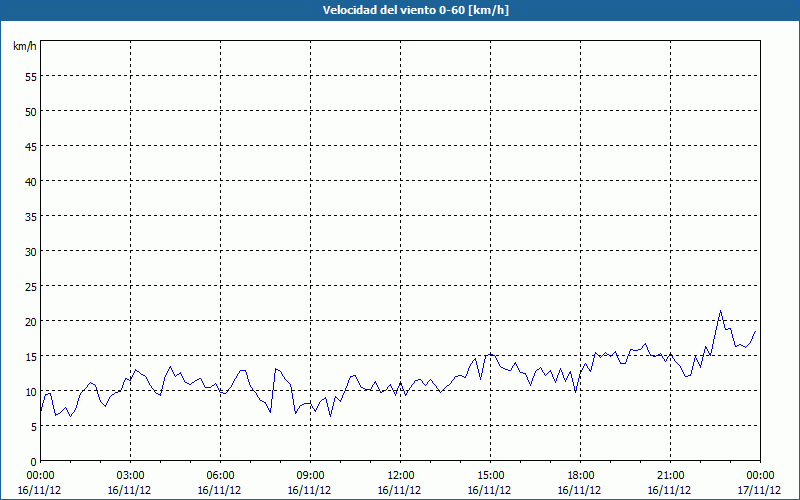Click the 06:00 time label
The width and height of the screenshot is (800, 500).
[220, 476]
